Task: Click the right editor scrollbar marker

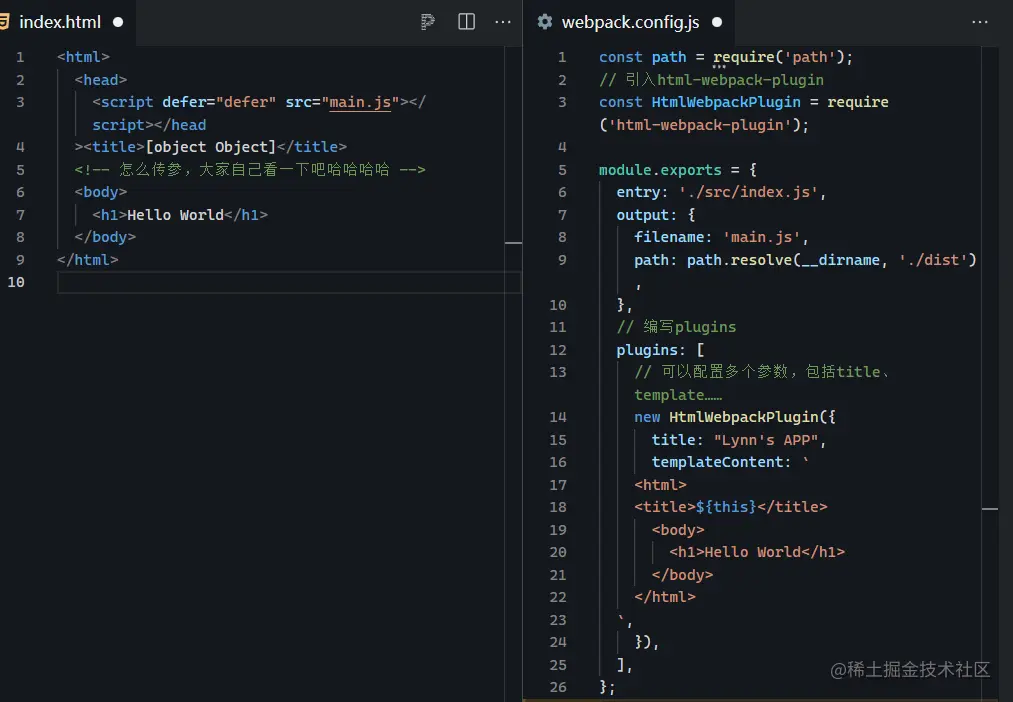Action: coord(990,509)
